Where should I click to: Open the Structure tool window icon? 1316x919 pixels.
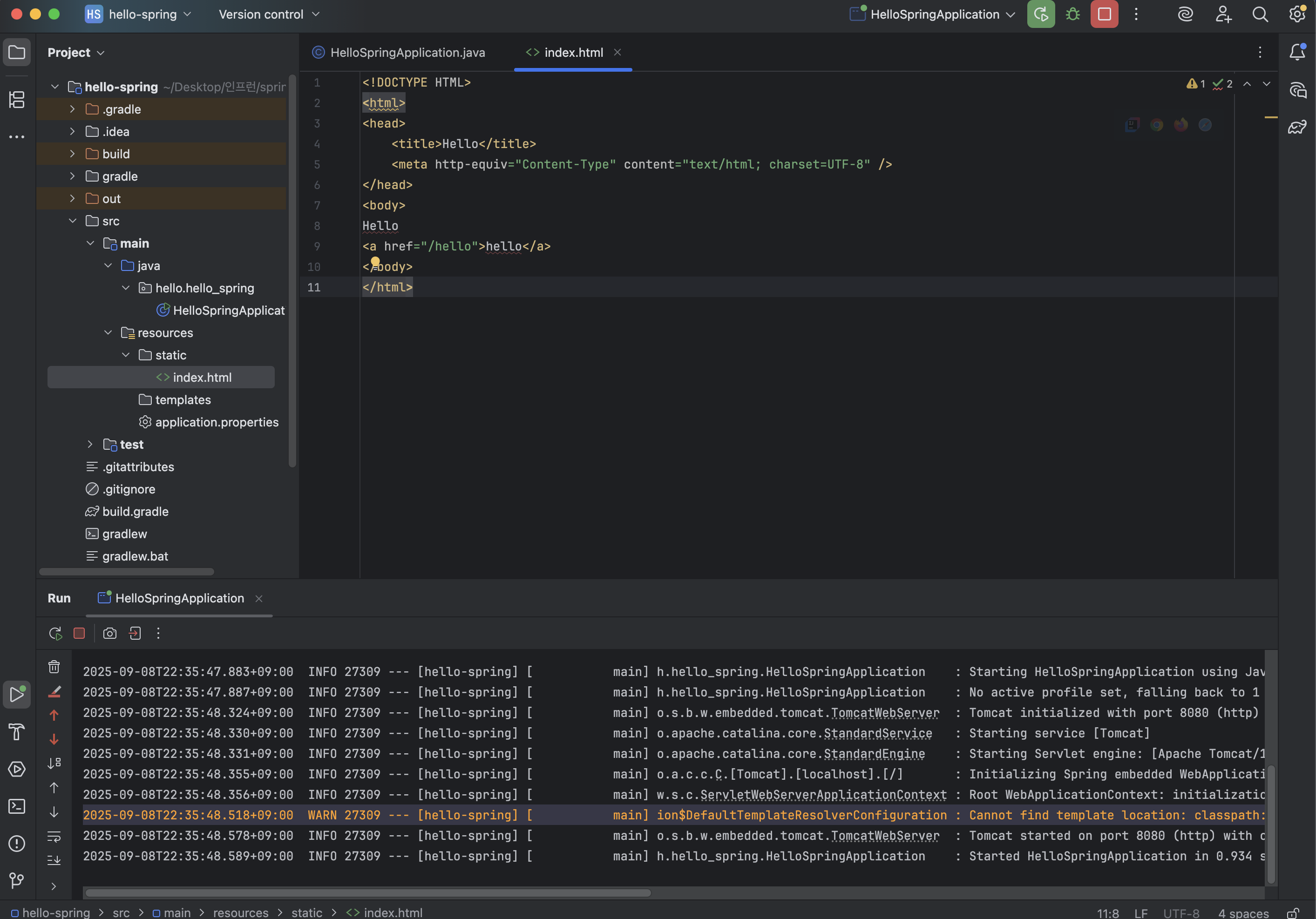point(17,100)
